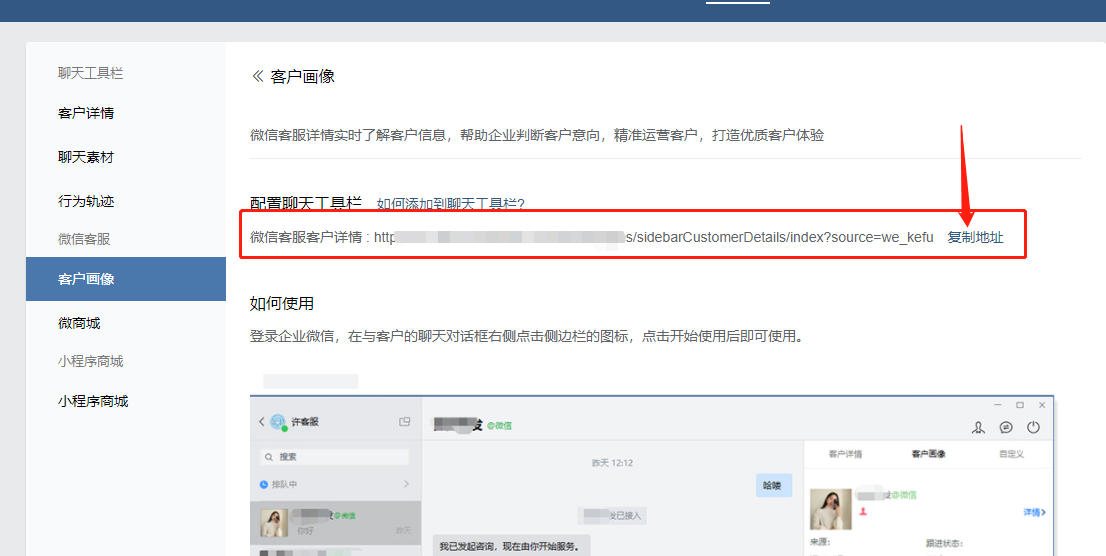Image resolution: width=1106 pixels, height=556 pixels.
Task: Click the power icon in chat header
Action: [1034, 427]
